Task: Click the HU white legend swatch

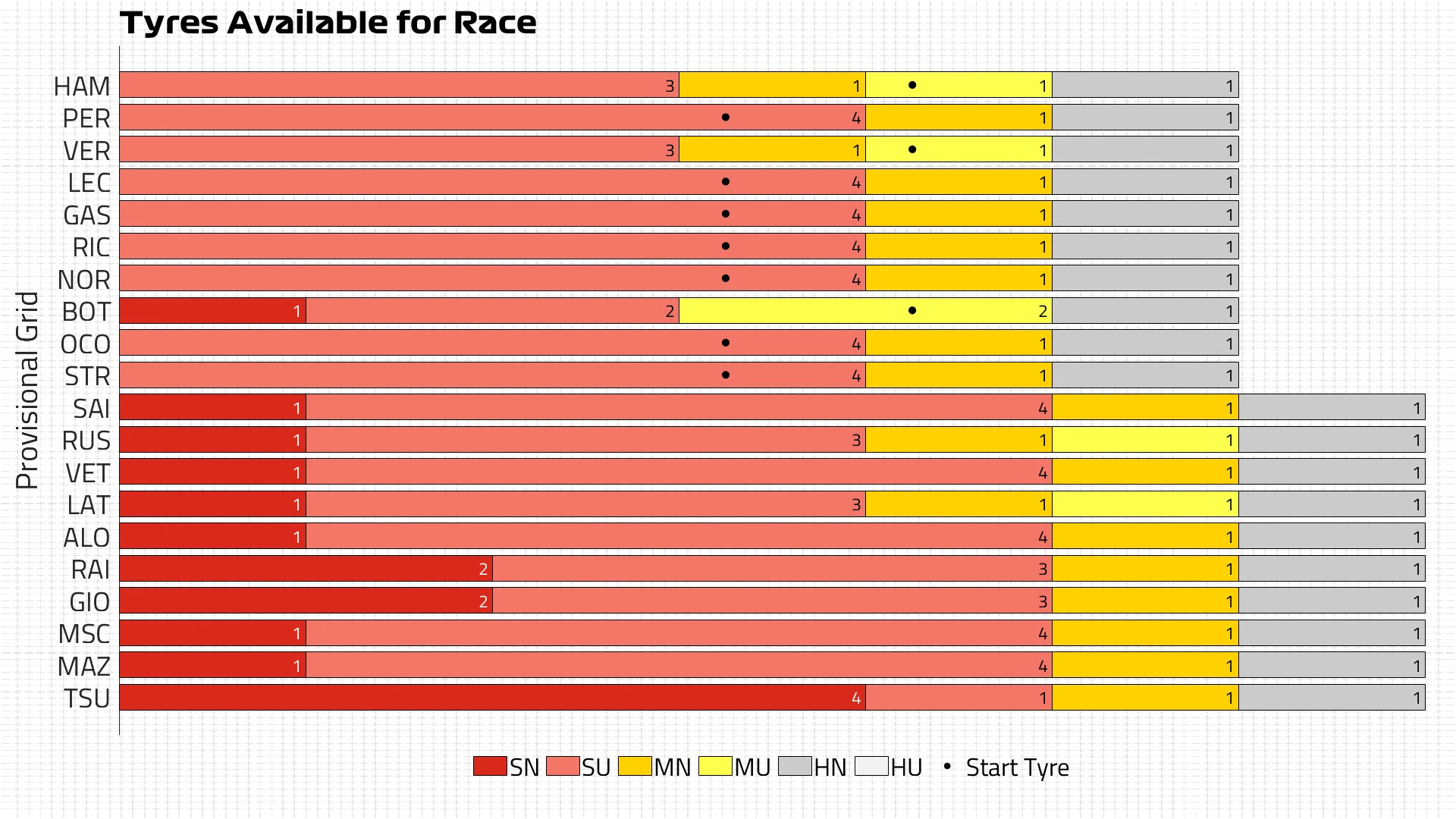Action: [871, 766]
